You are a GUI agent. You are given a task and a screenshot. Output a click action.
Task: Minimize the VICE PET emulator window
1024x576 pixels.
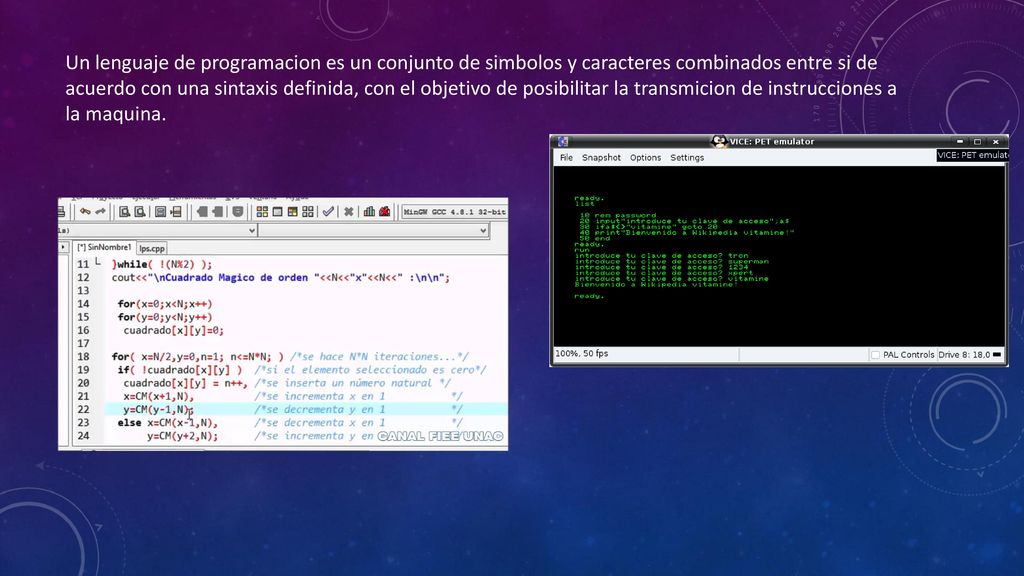(959, 141)
